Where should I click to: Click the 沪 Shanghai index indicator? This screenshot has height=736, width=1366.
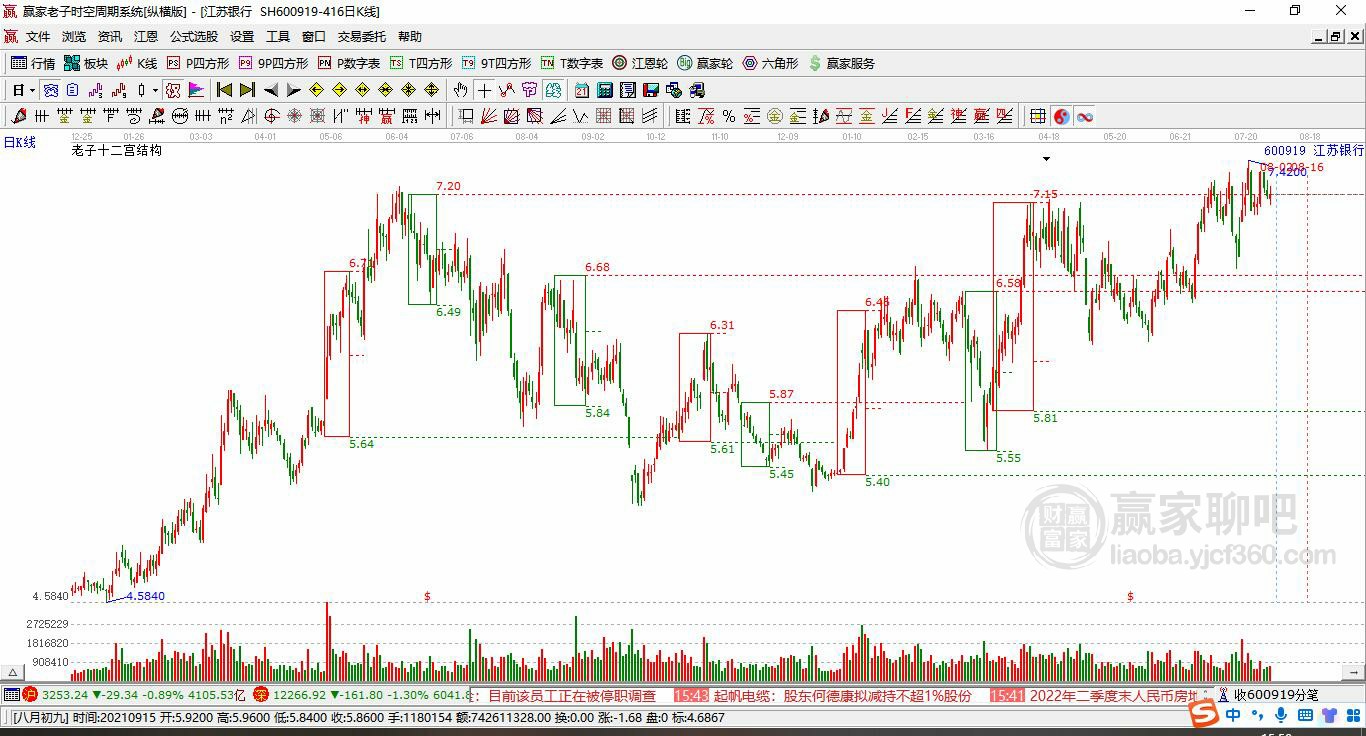tap(30, 694)
